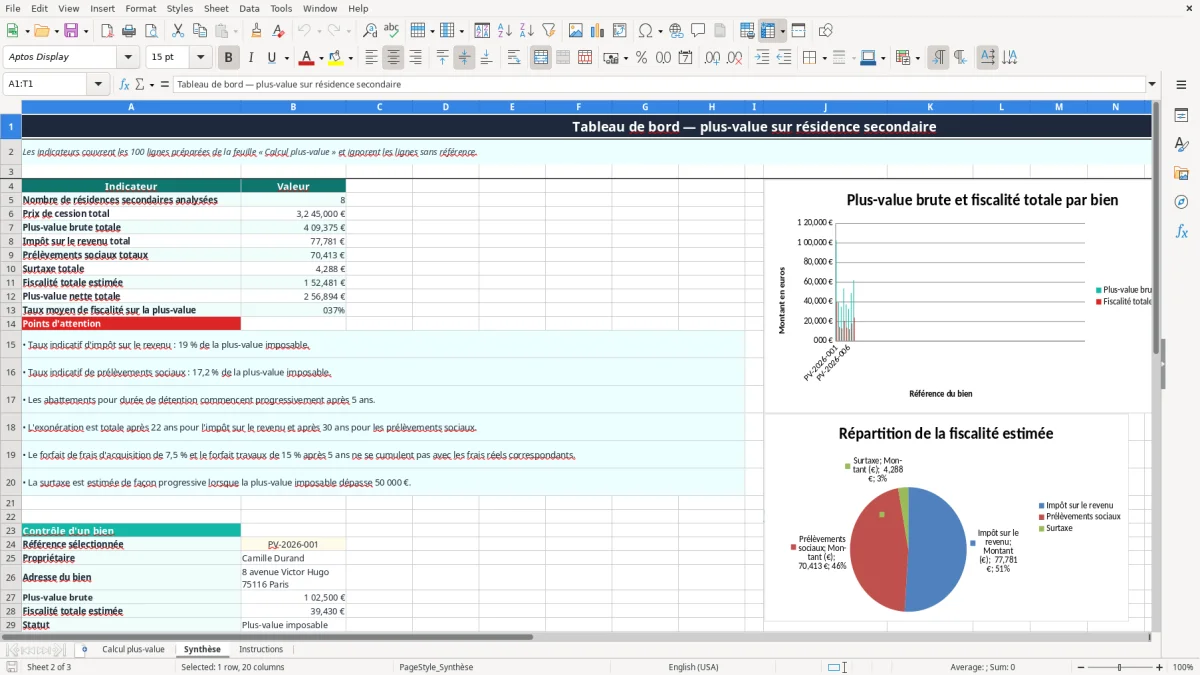The image size is (1200, 675).
Task: Select the Clone Formatting paintbrush
Action: click(256, 31)
